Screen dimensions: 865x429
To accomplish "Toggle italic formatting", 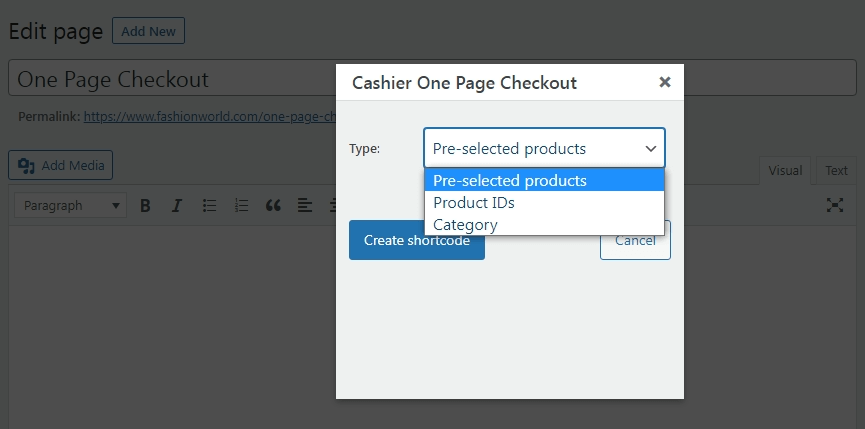I will click(x=177, y=206).
